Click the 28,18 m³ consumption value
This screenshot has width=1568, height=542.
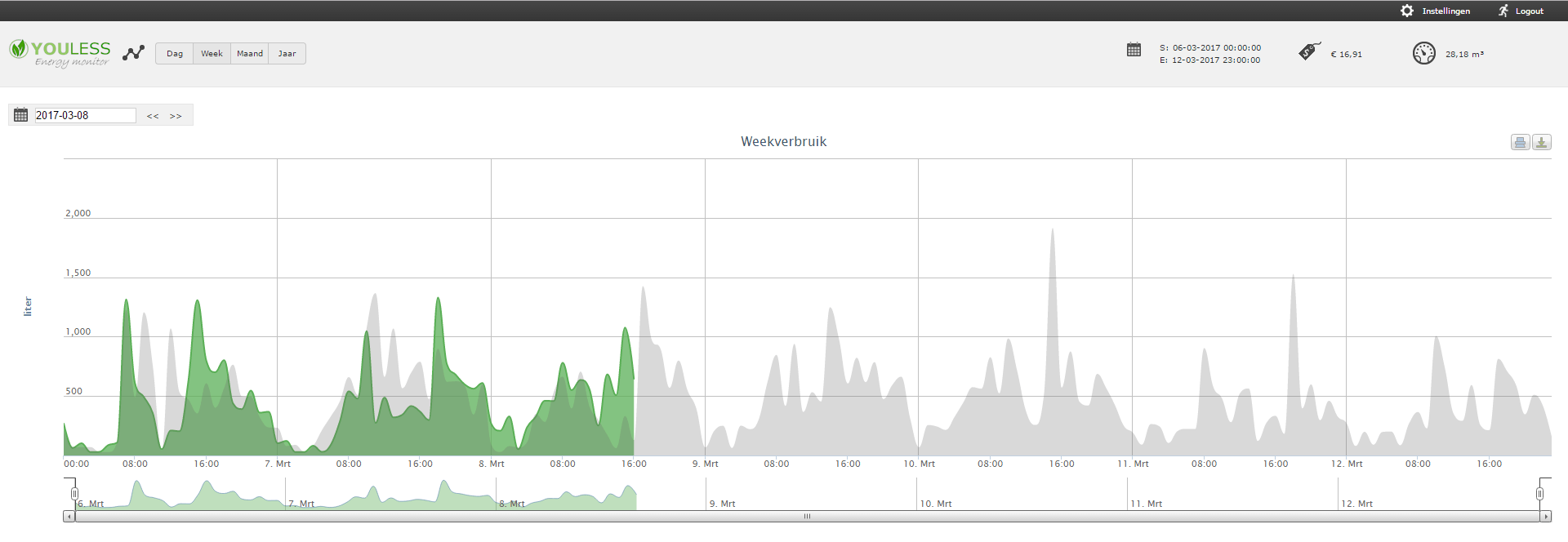[x=1465, y=54]
